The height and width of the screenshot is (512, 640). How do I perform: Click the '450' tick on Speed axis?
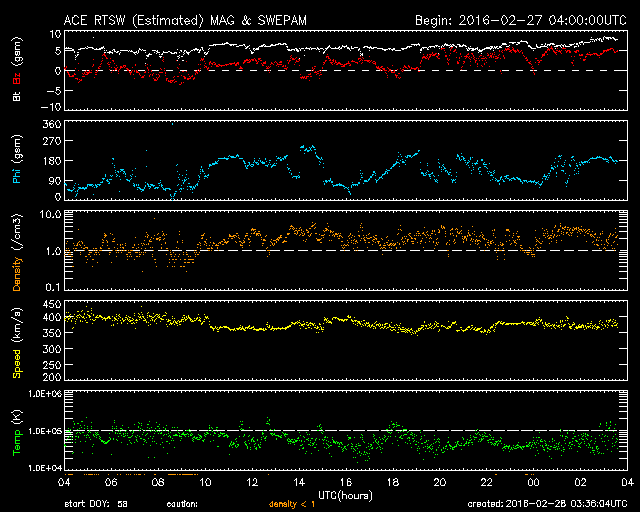pos(52,305)
